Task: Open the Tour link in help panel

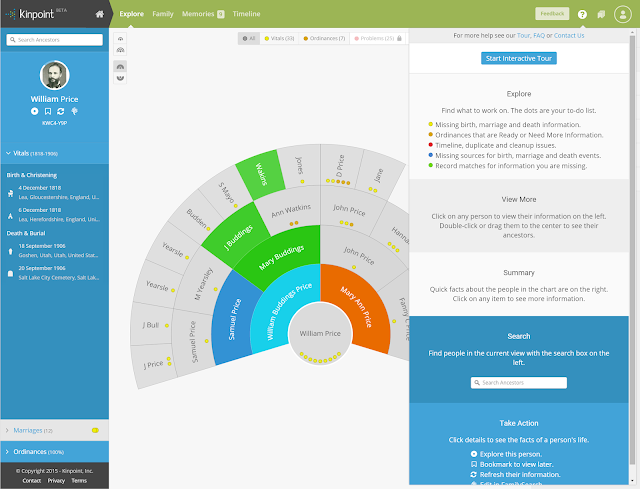Action: pos(523,36)
